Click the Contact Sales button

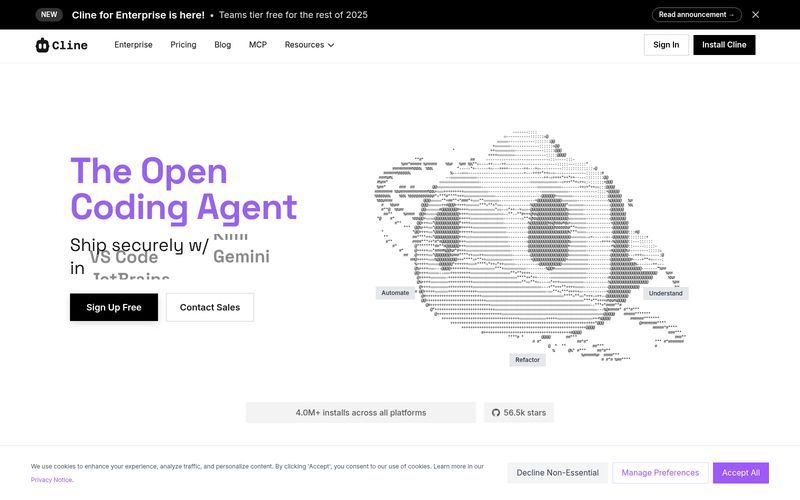coord(210,307)
